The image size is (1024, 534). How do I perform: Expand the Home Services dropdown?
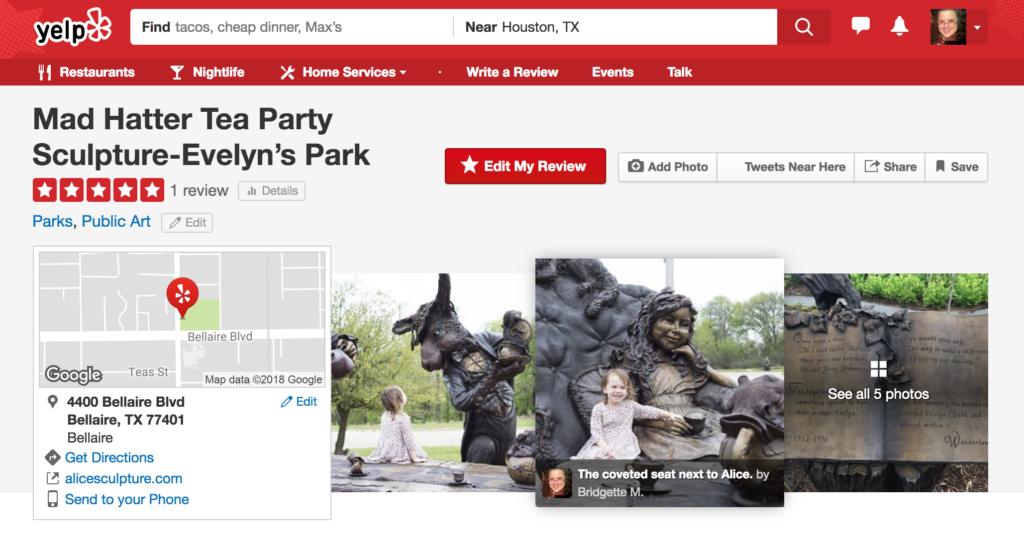[344, 72]
